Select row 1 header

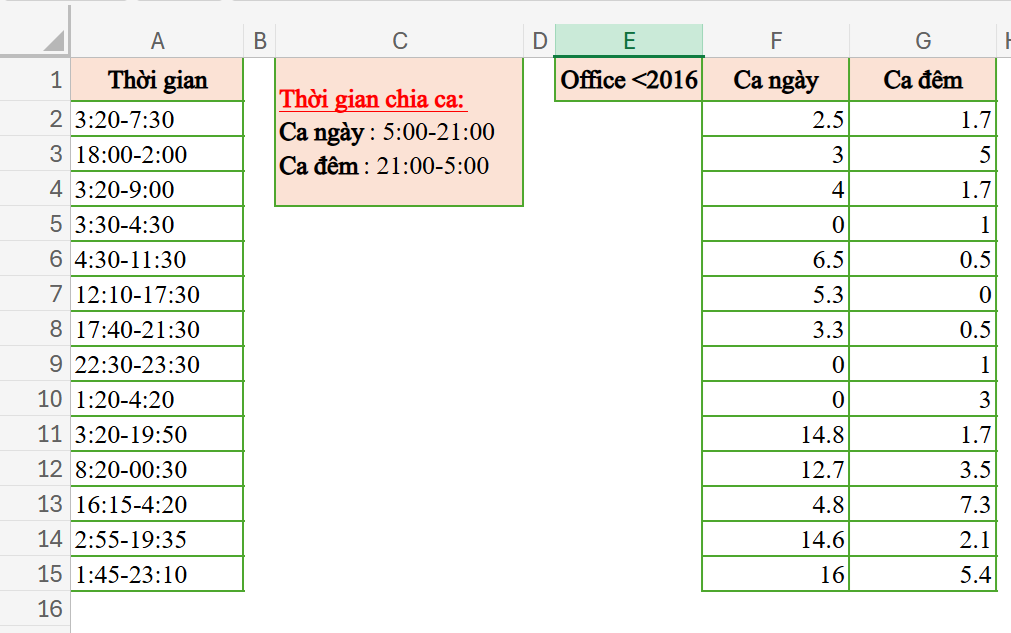click(x=52, y=80)
